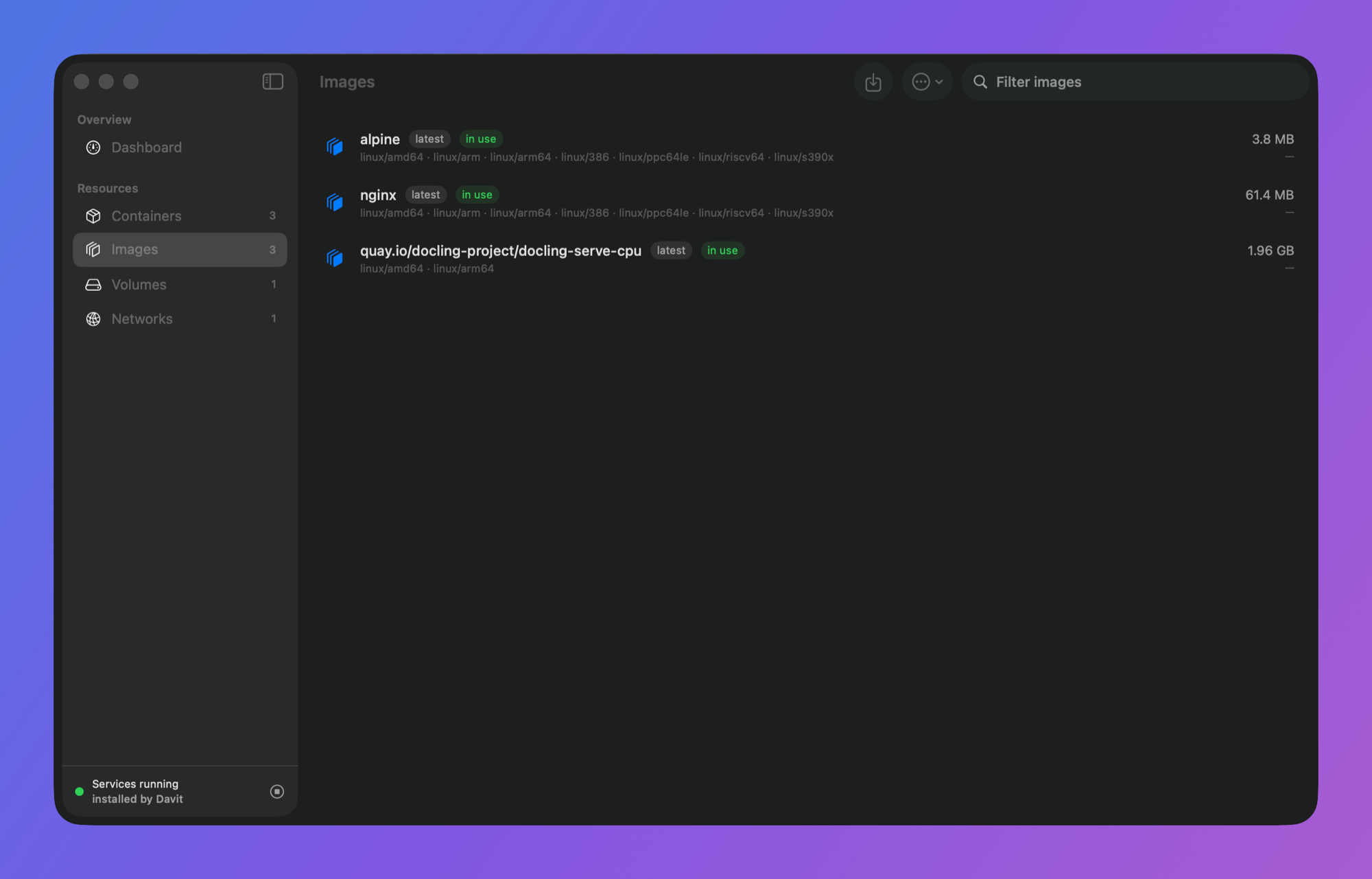The height and width of the screenshot is (879, 1372).
Task: Click the Containers cube icon
Action: pos(93,215)
